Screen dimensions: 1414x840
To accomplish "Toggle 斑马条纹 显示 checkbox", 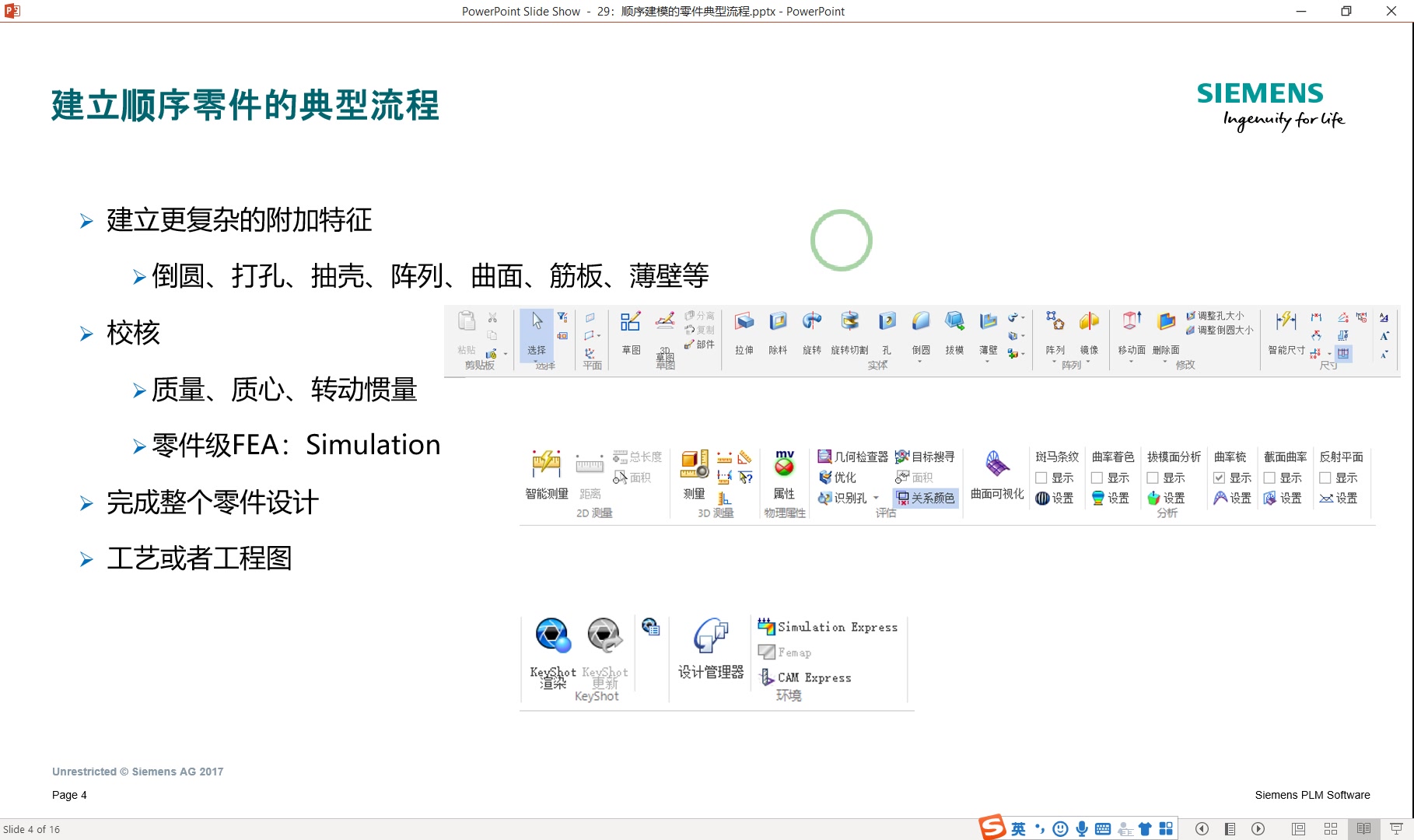I will (1041, 478).
